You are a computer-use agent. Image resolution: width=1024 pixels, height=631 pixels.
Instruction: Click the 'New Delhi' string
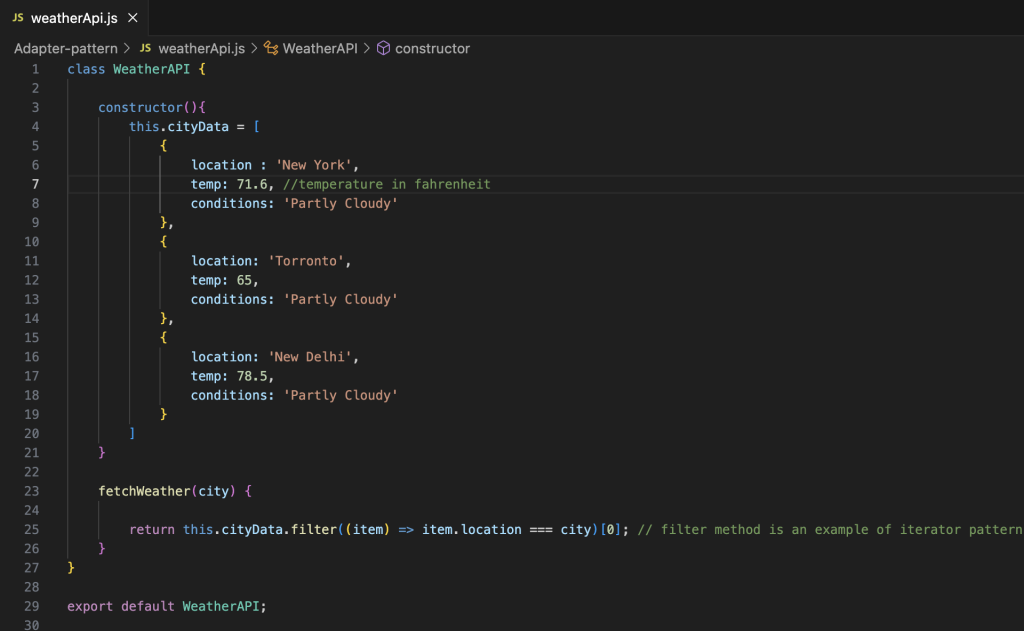[x=310, y=357]
